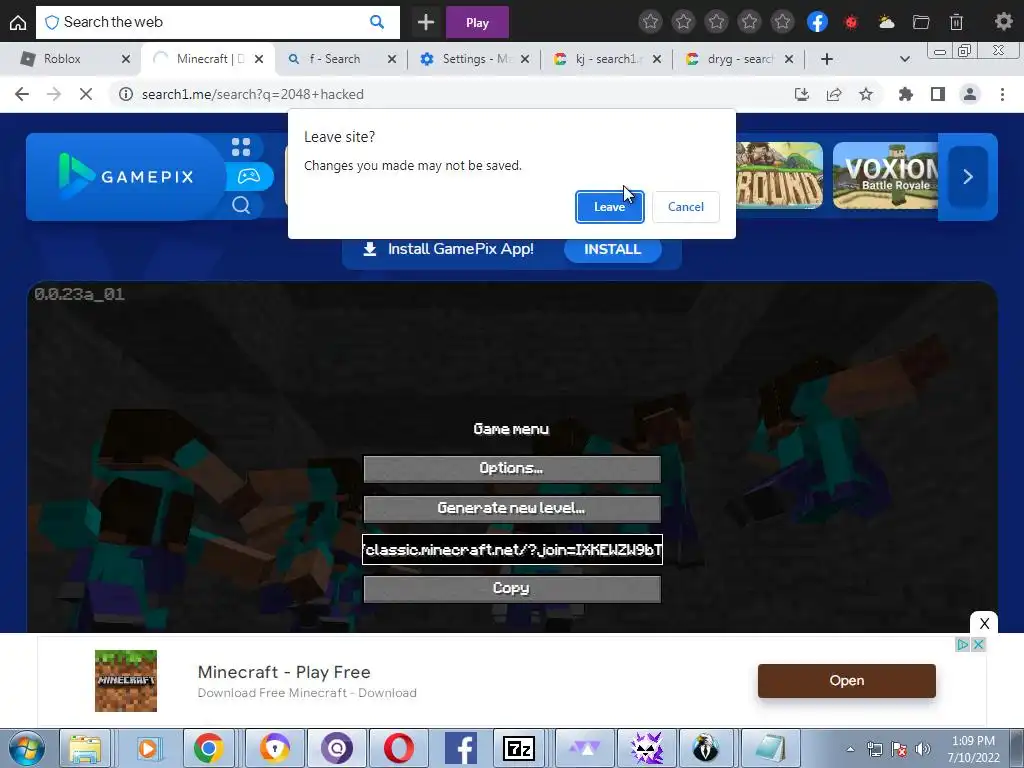Stop loading the page

86,94
